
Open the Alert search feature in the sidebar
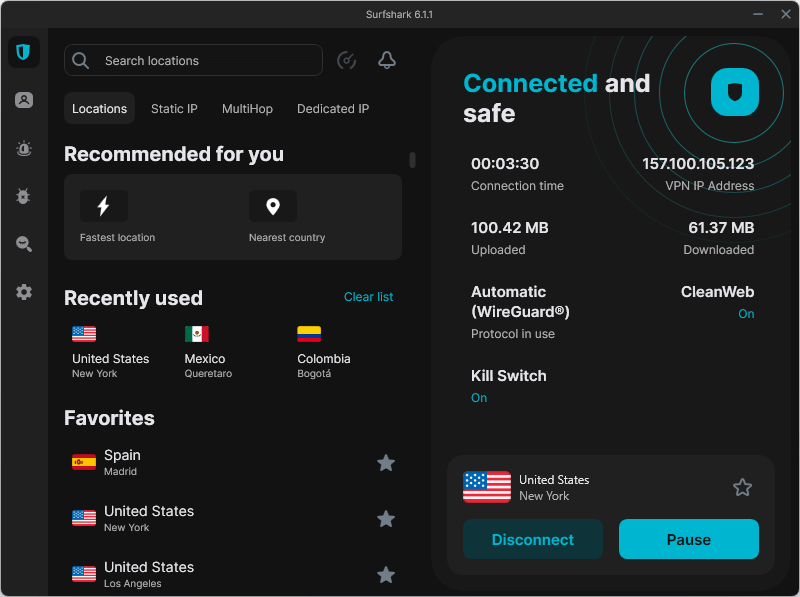coord(24,148)
